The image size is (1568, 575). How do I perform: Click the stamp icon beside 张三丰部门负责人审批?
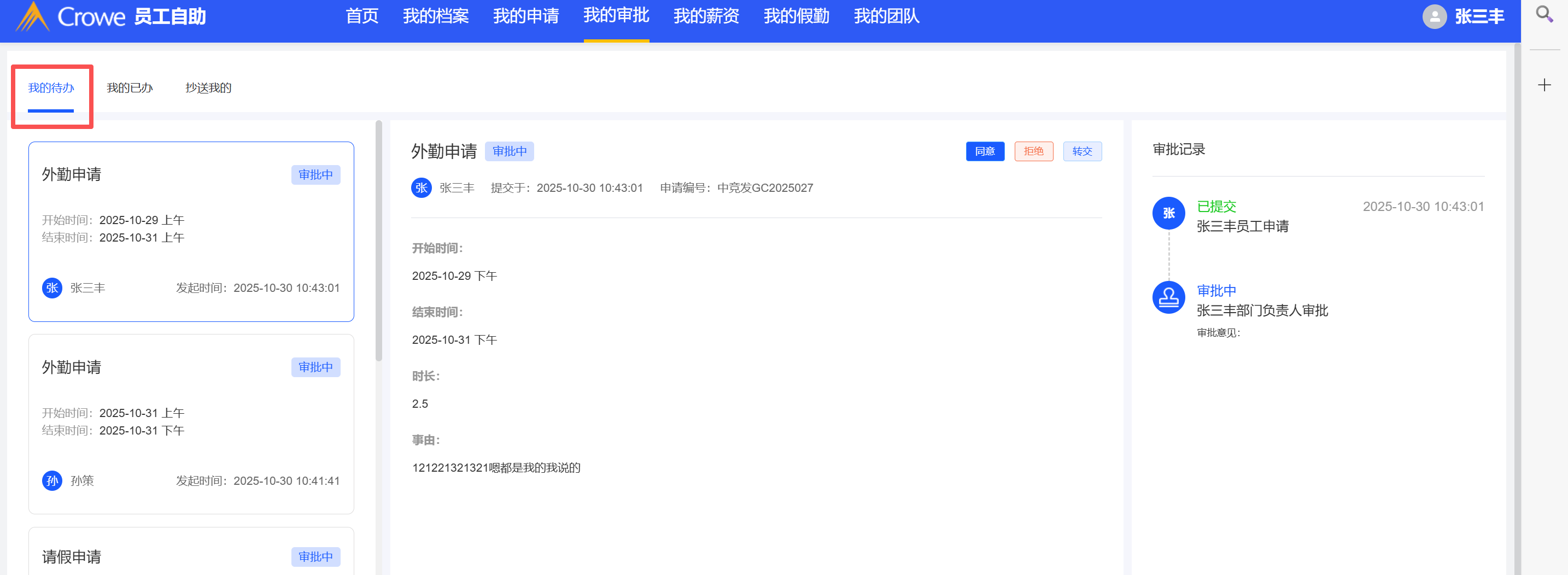(1169, 297)
